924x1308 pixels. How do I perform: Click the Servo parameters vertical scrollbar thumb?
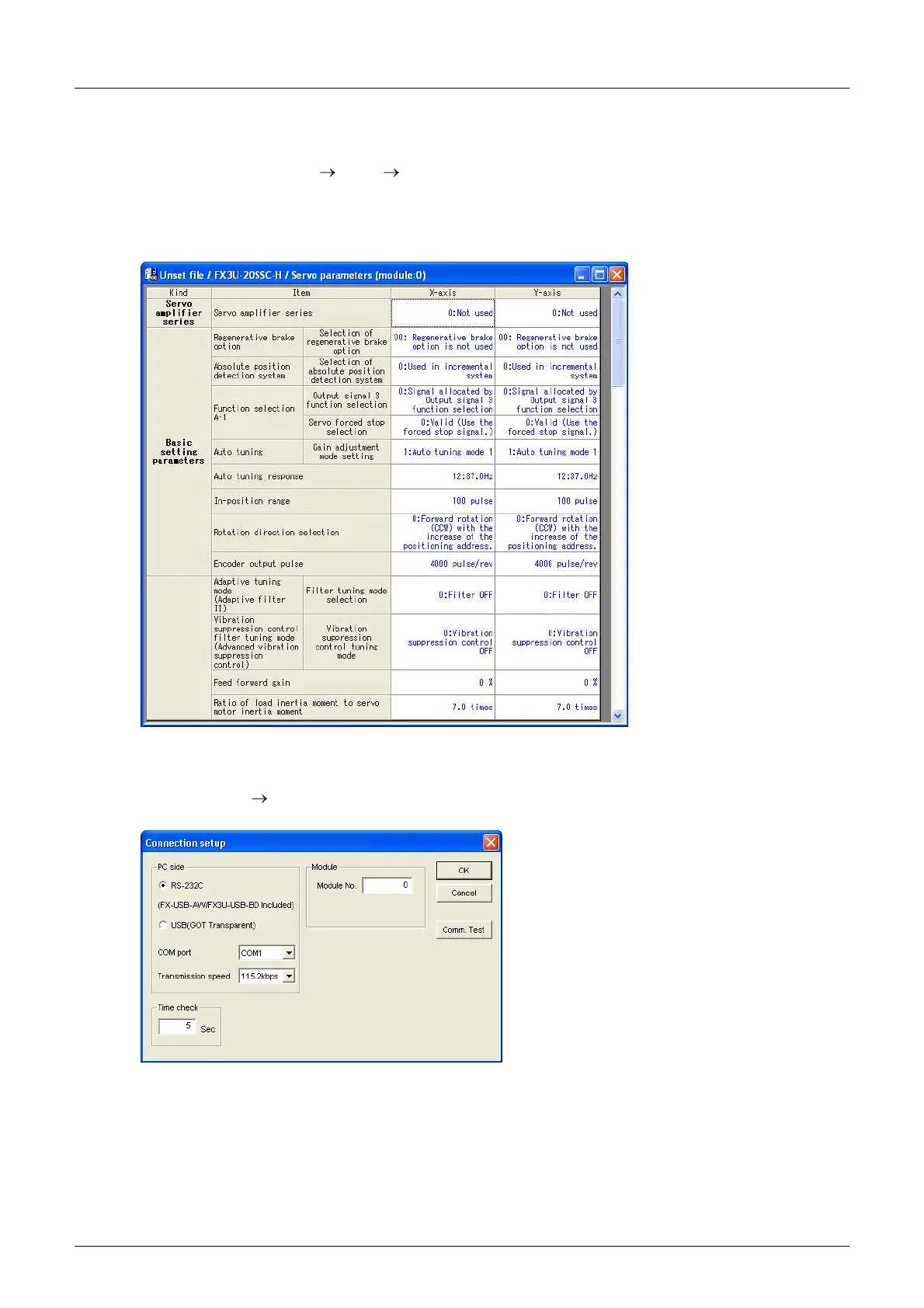point(618,343)
